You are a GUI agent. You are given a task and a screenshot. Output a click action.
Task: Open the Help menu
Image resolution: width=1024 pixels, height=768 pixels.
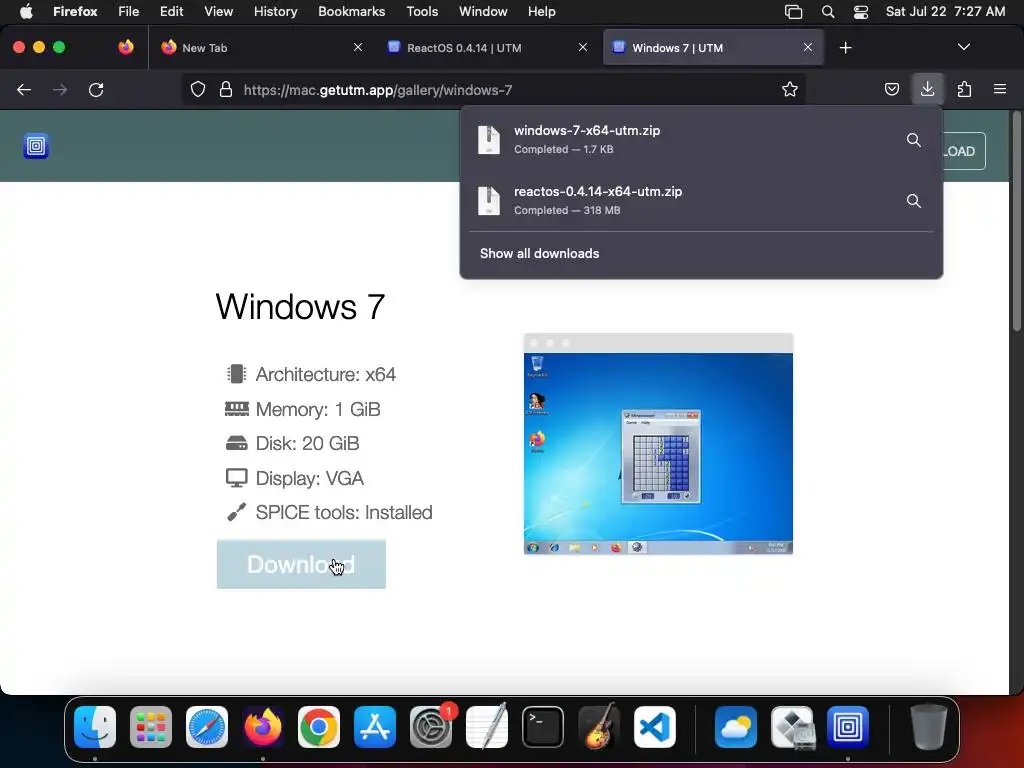point(541,11)
